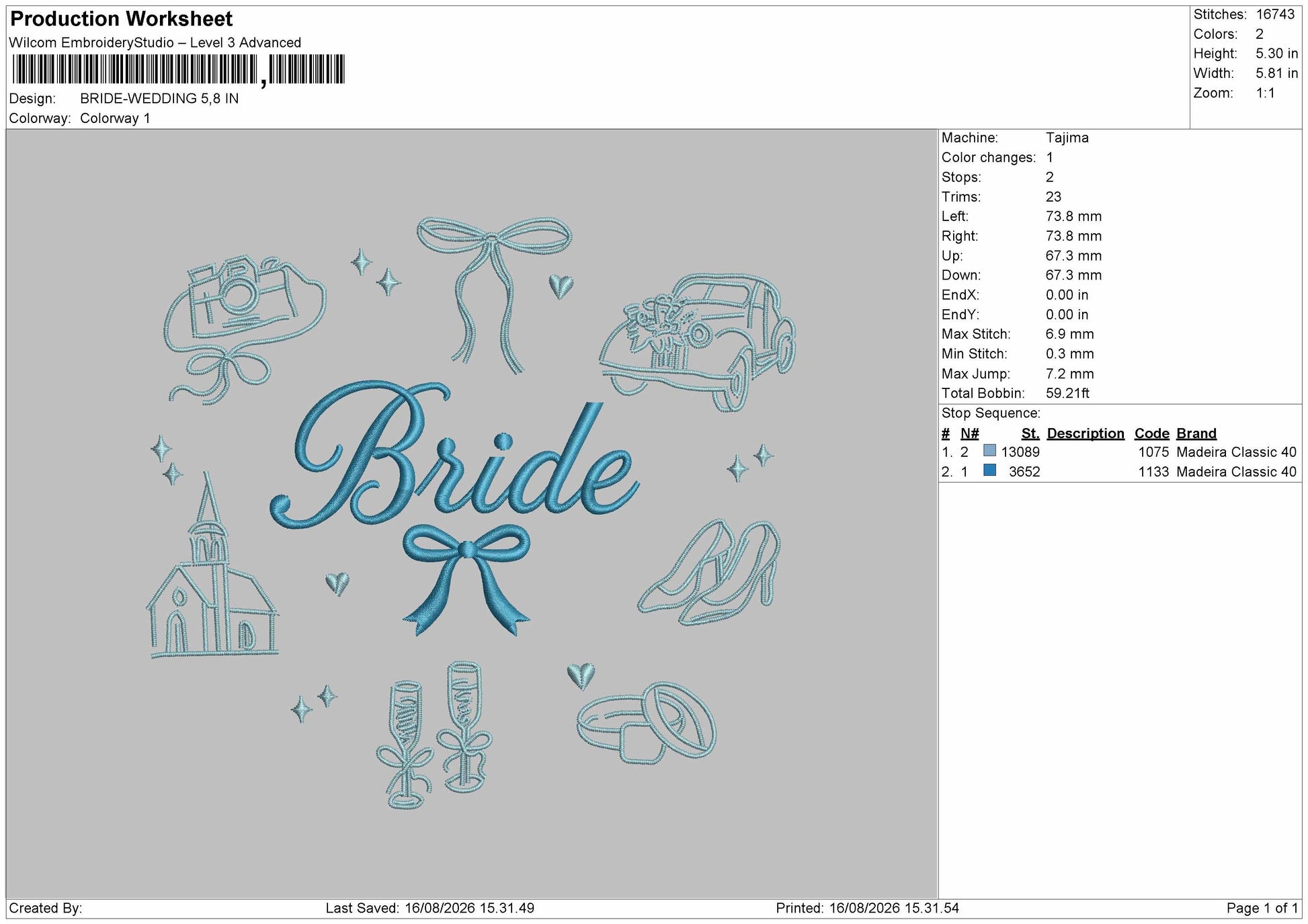Click the Min Stitch value 0.3 mm
This screenshot has width=1308, height=924.
click(x=1069, y=353)
